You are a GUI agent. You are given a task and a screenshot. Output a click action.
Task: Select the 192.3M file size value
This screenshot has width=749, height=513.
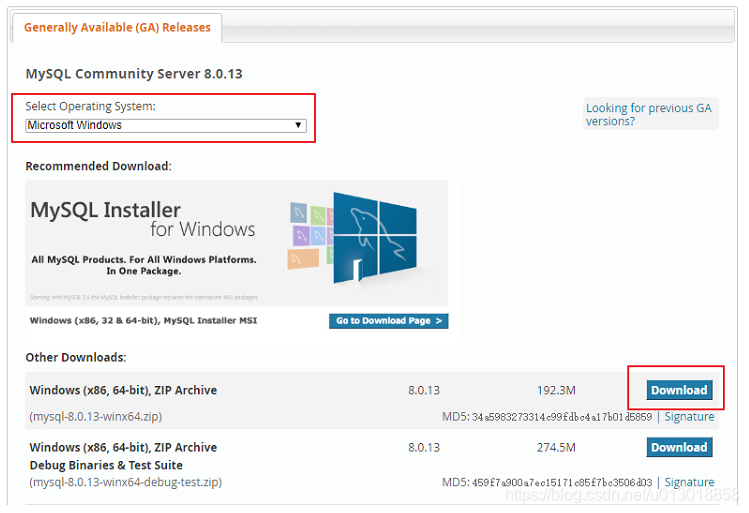(556, 391)
